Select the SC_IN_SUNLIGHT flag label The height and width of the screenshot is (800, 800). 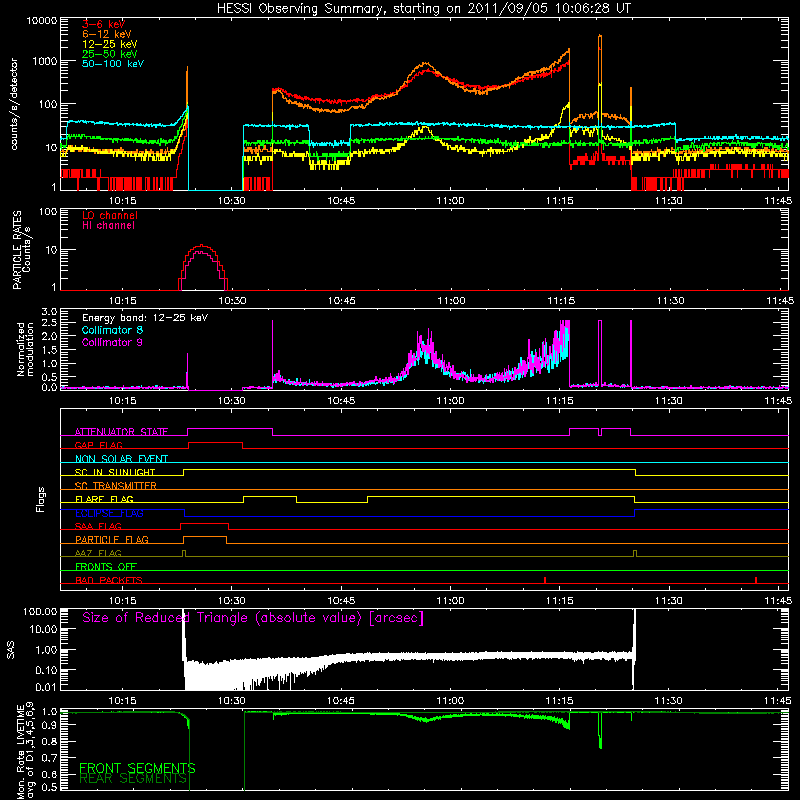coord(115,472)
